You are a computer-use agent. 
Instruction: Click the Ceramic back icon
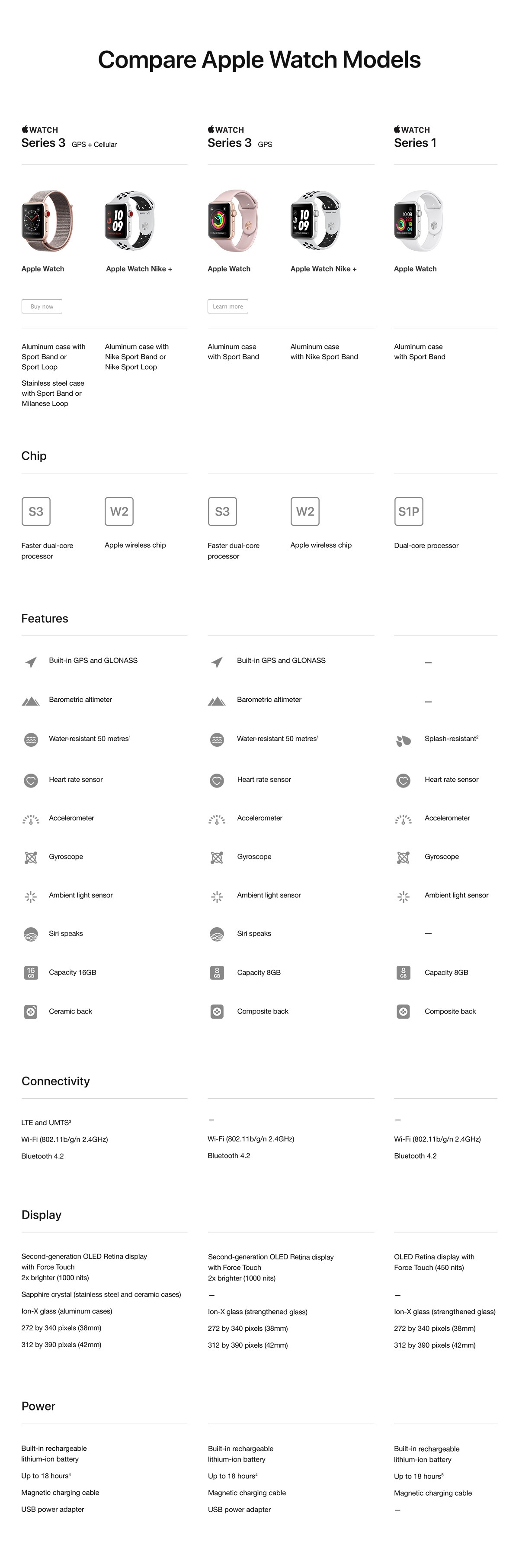[31, 1012]
